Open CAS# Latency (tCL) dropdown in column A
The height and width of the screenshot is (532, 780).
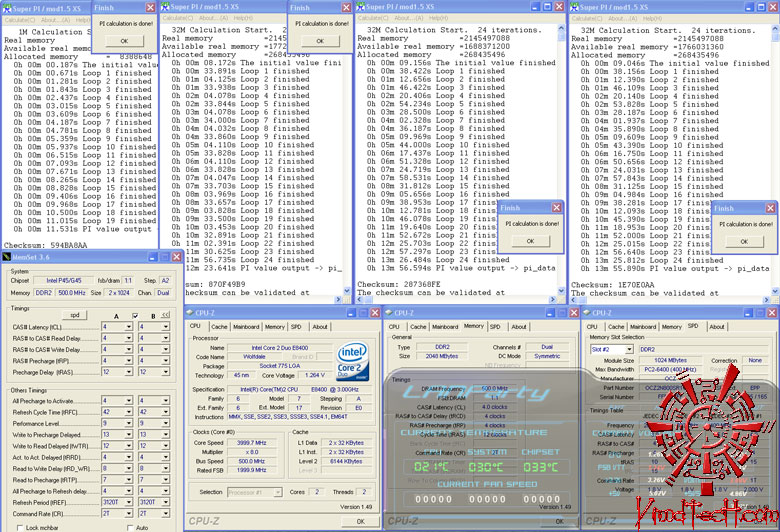(x=129, y=326)
